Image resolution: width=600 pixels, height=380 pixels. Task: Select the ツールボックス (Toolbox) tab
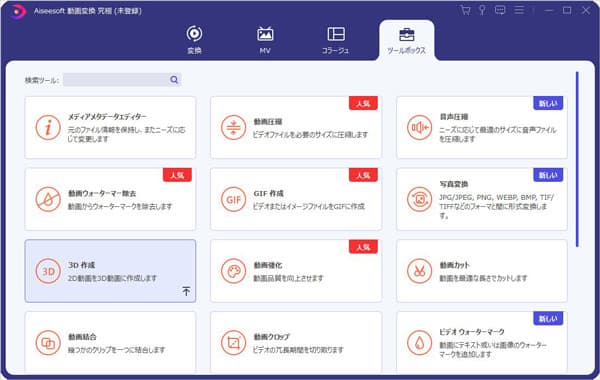[x=406, y=40]
